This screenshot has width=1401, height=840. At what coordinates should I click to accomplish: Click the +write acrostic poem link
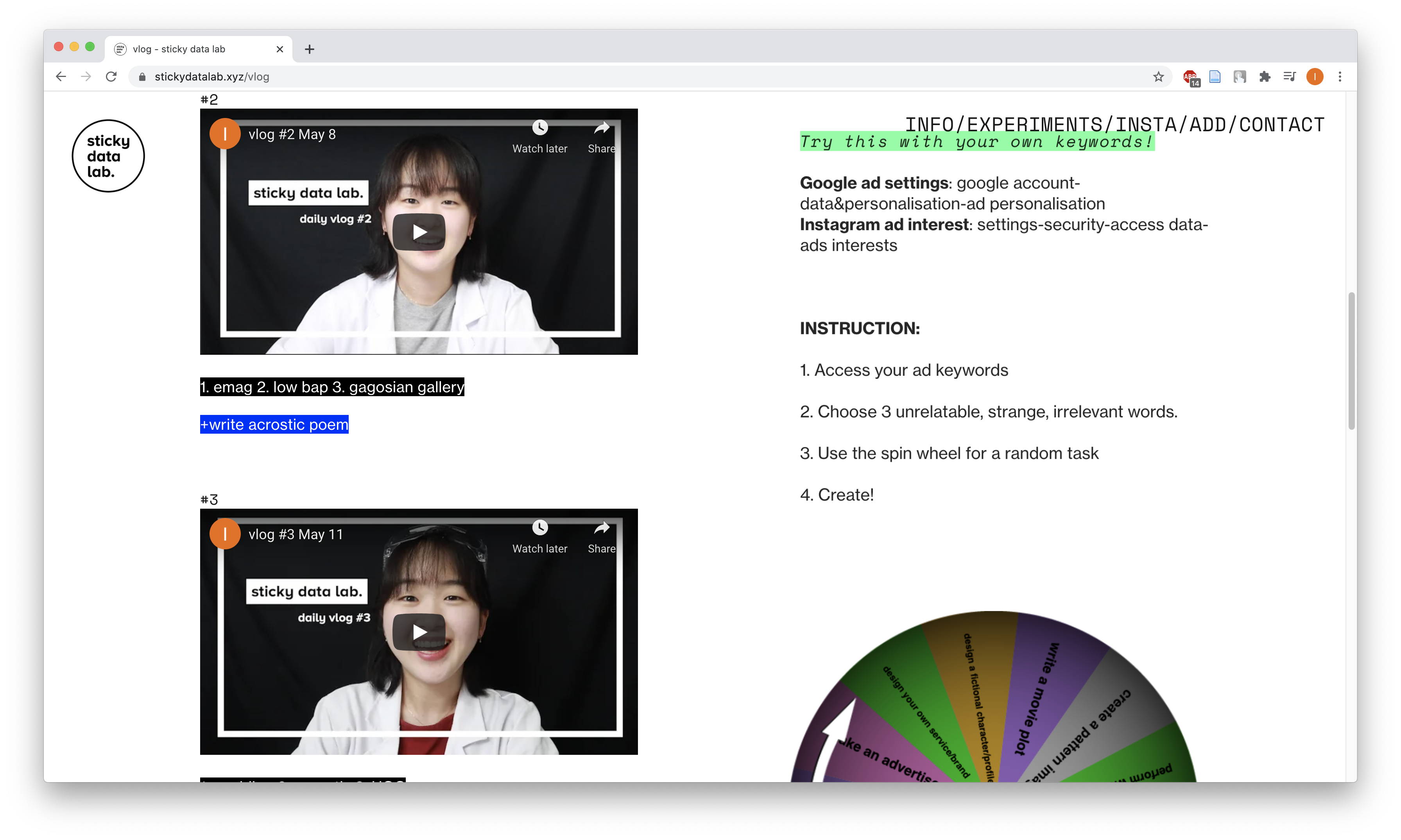274,425
